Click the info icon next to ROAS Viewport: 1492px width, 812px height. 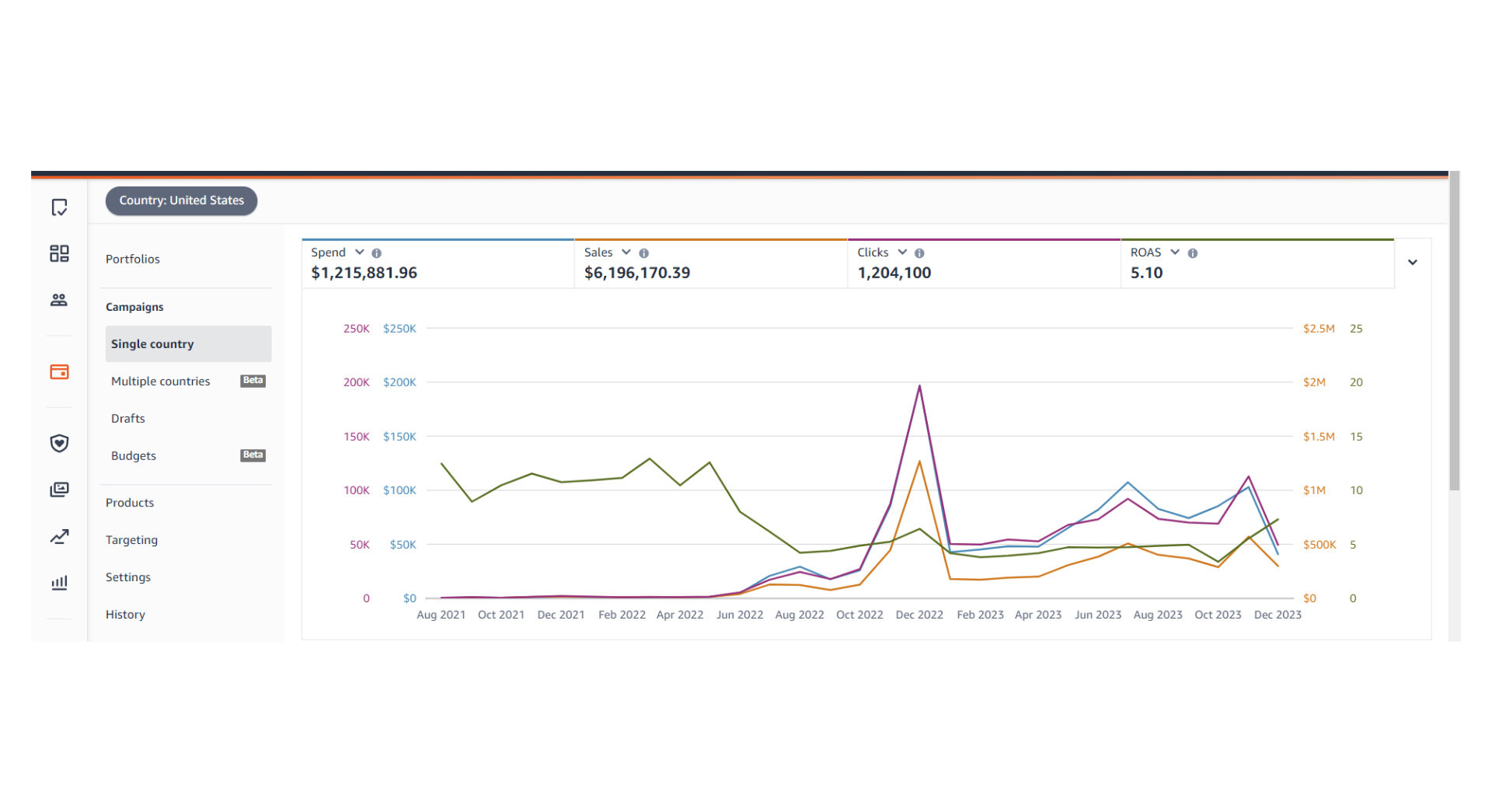(x=1193, y=253)
